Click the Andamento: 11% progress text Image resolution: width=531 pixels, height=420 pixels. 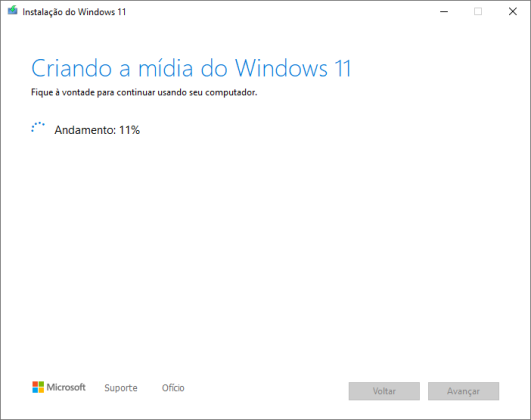(97, 130)
